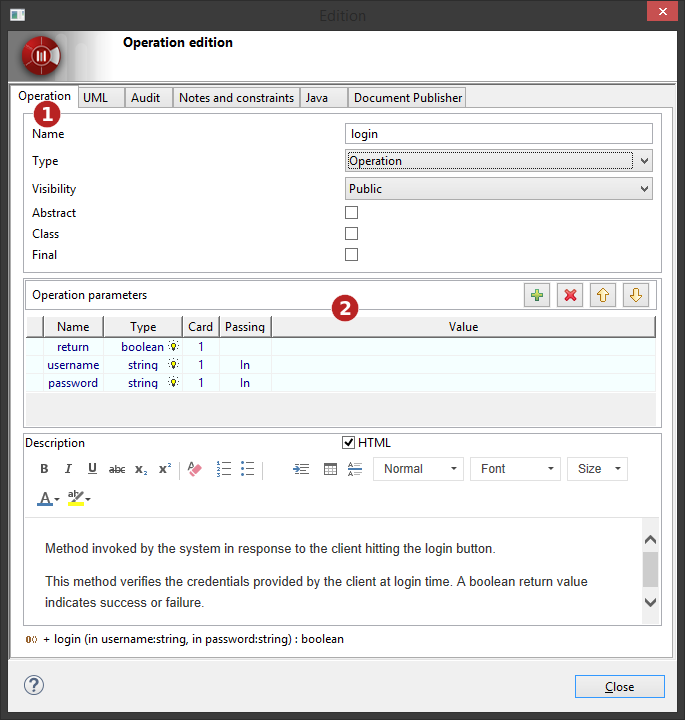Click the Name field containing login
This screenshot has width=685, height=720.
coord(498,134)
